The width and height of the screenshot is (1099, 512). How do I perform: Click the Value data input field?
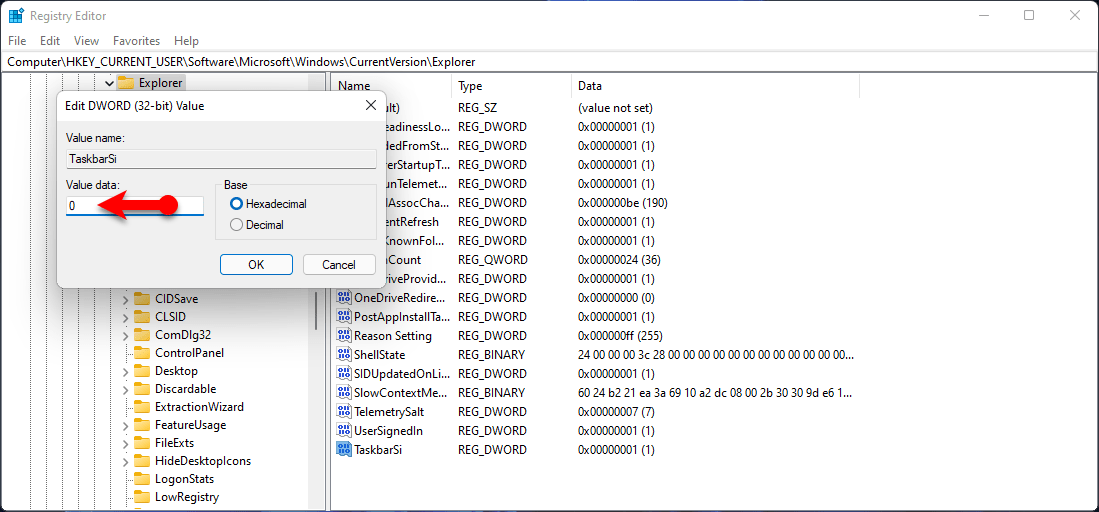tap(135, 206)
